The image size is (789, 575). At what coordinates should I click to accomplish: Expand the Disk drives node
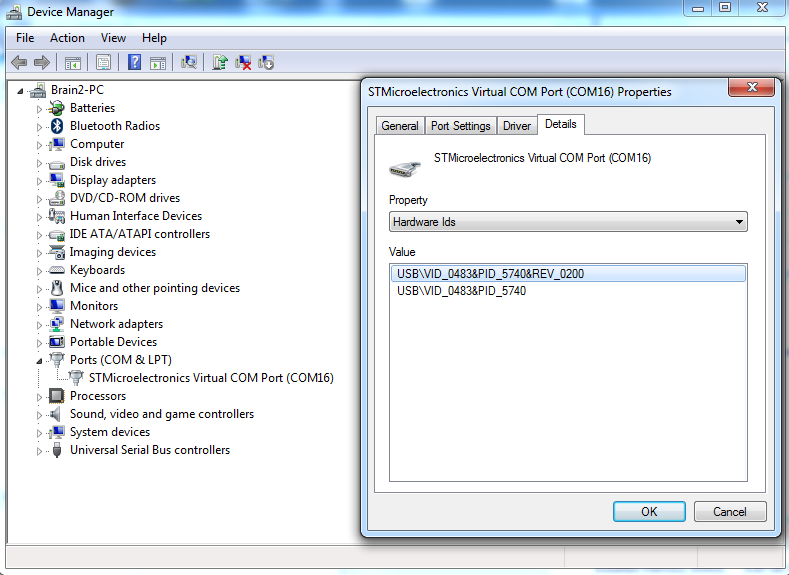point(39,163)
